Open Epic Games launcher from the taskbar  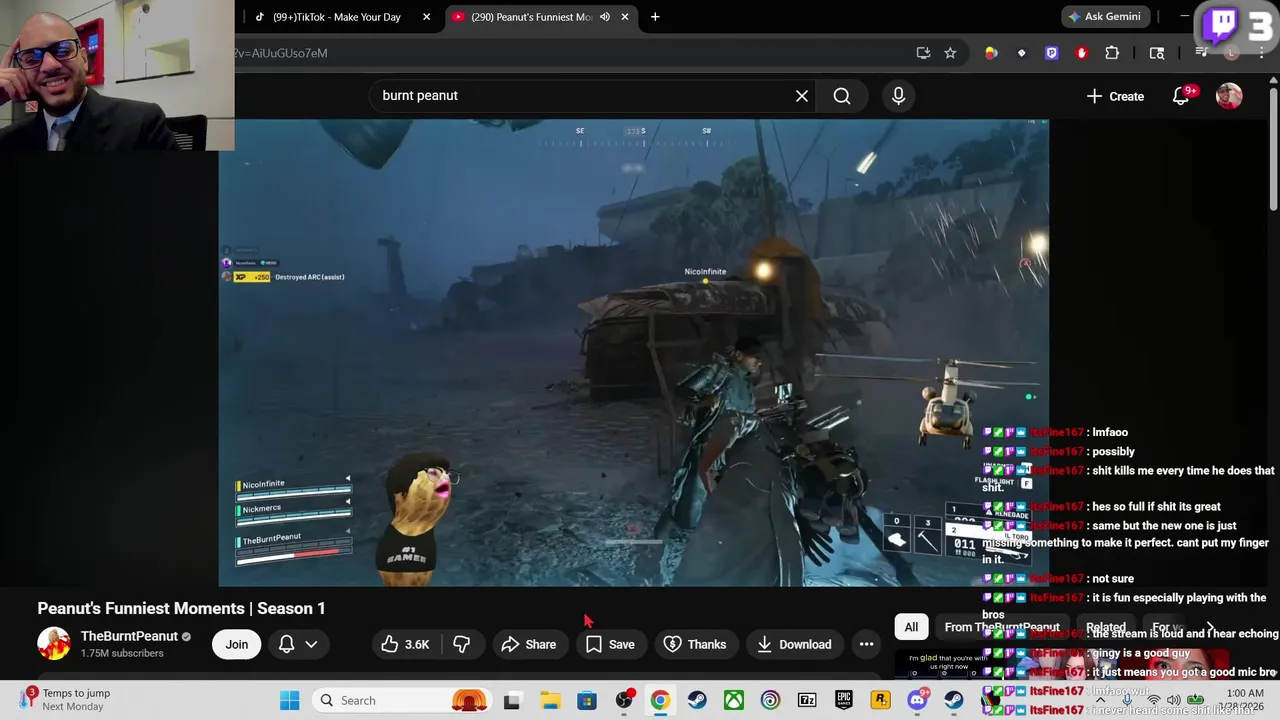pyautogui.click(x=844, y=701)
